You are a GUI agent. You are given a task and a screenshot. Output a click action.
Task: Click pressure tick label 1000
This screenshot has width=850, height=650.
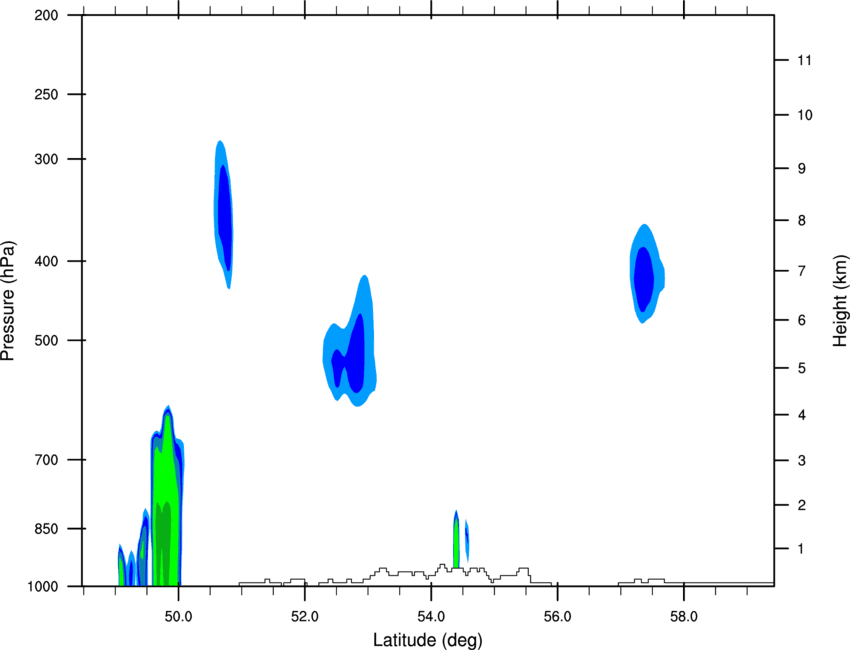[43, 587]
